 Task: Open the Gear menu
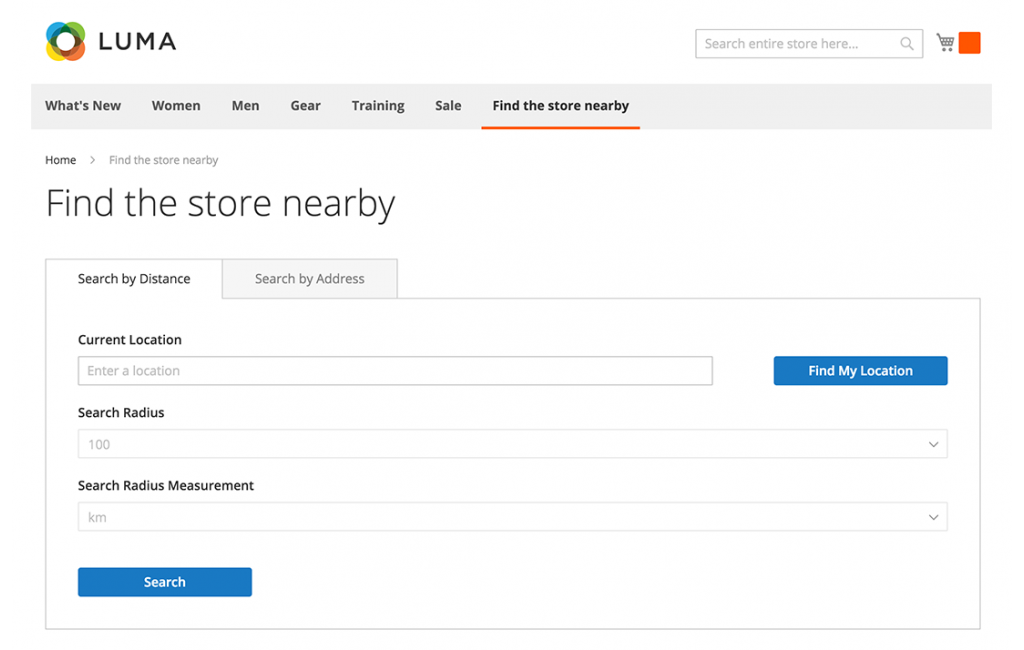pos(306,106)
